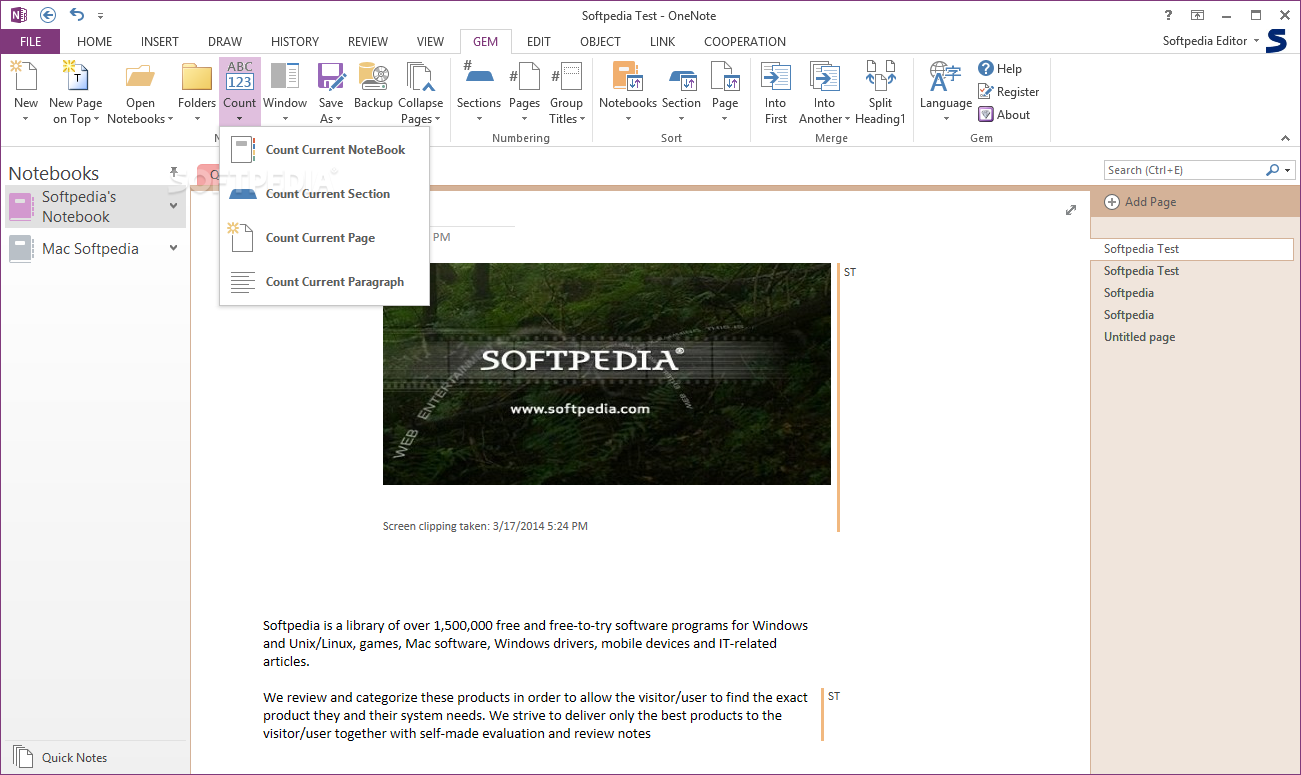
Task: Choose Count Current Section from the menu
Action: (324, 194)
